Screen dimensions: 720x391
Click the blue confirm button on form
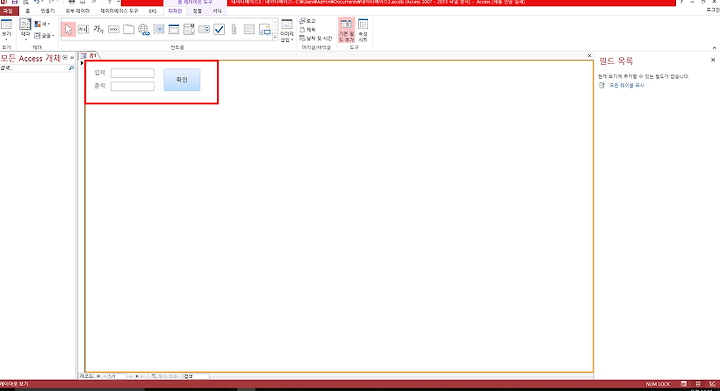(x=182, y=80)
